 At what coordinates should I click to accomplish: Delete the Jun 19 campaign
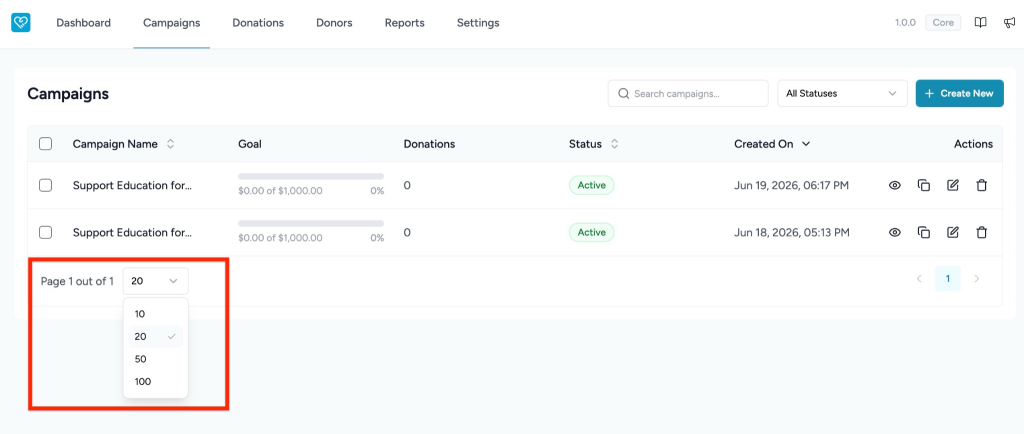tap(982, 185)
